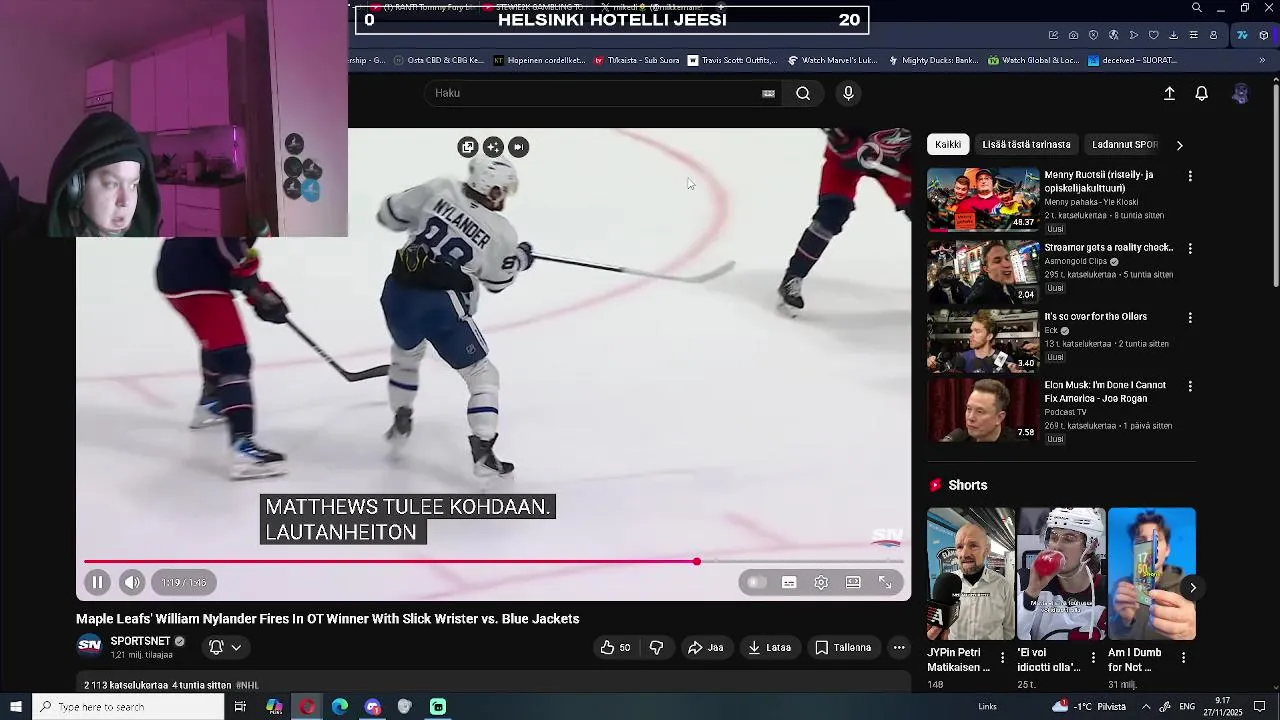The height and width of the screenshot is (720, 1280).
Task: Open 'Ei voi idiootti olla' short
Action: click(1061, 574)
